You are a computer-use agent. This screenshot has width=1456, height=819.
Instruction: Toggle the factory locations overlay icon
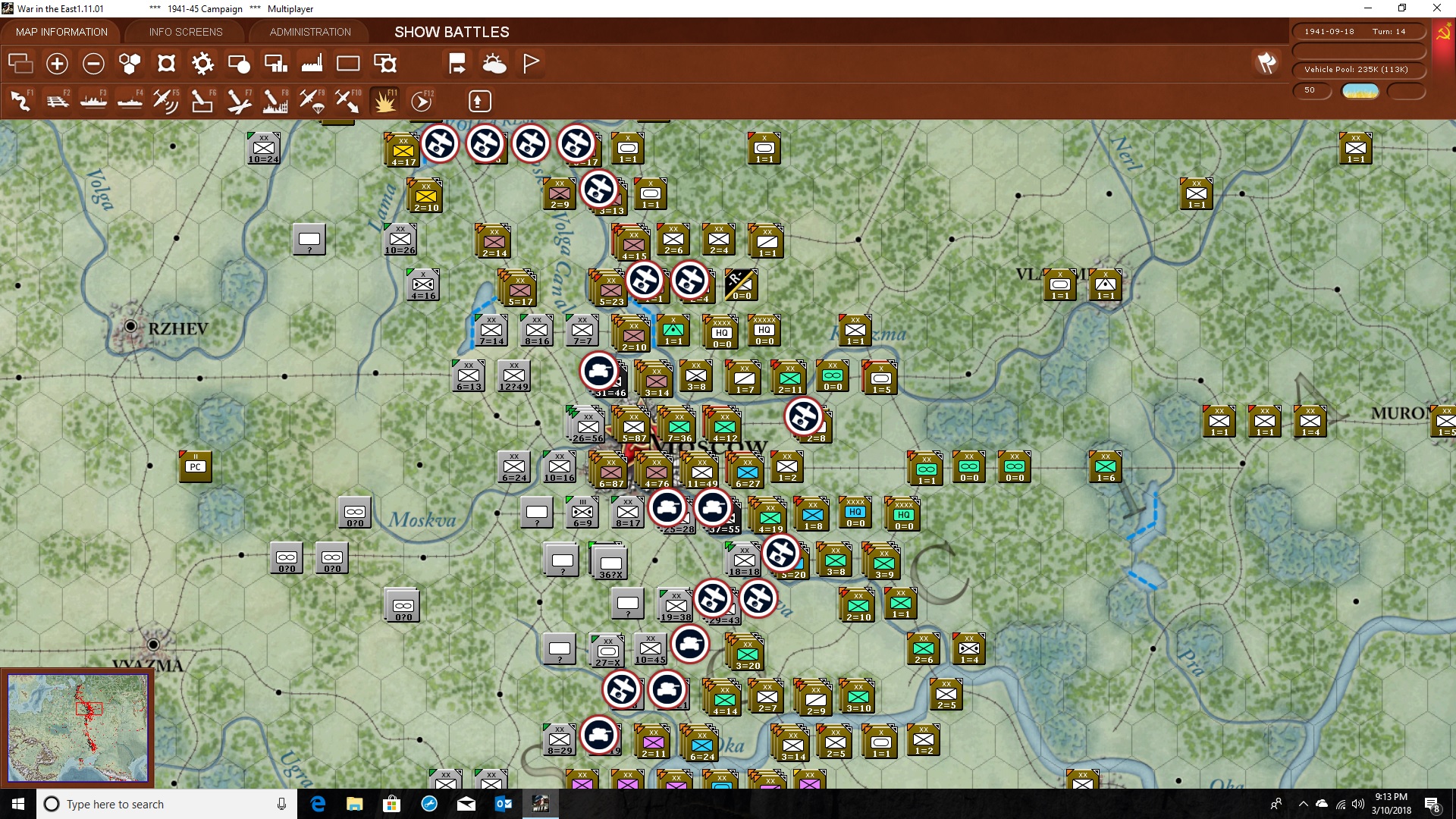tap(312, 64)
